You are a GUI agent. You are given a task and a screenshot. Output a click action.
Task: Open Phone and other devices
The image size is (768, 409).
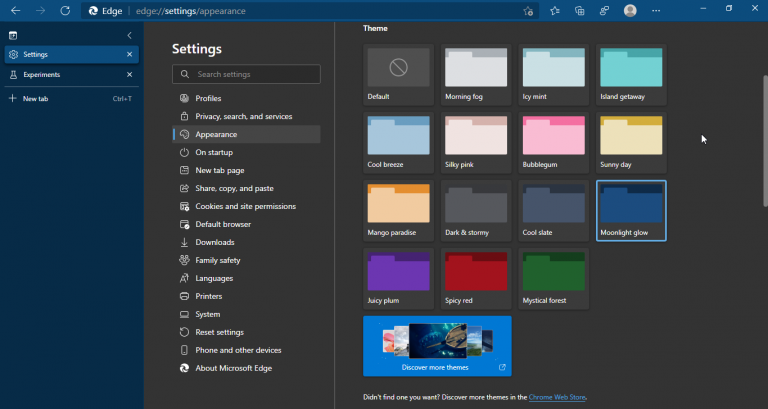tap(246, 350)
